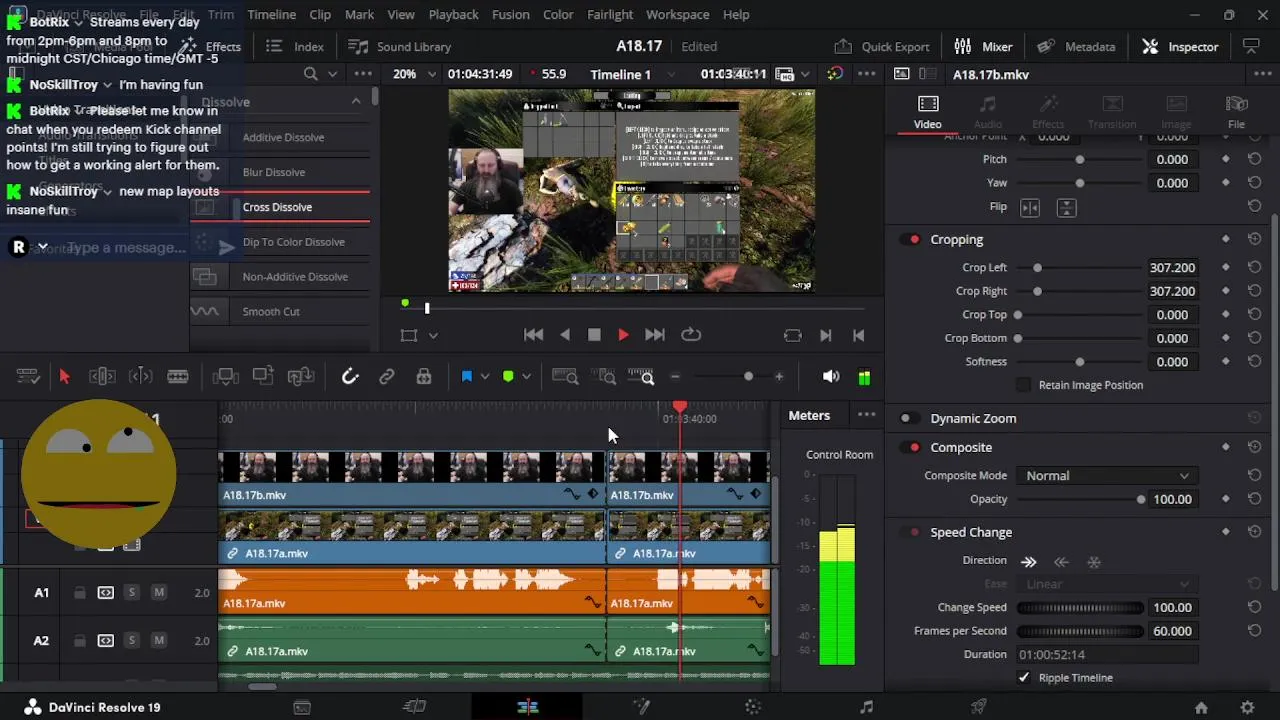Activate the Dynamic Trim Mode tool
Viewport: 1280px width, 720px height.
[141, 376]
